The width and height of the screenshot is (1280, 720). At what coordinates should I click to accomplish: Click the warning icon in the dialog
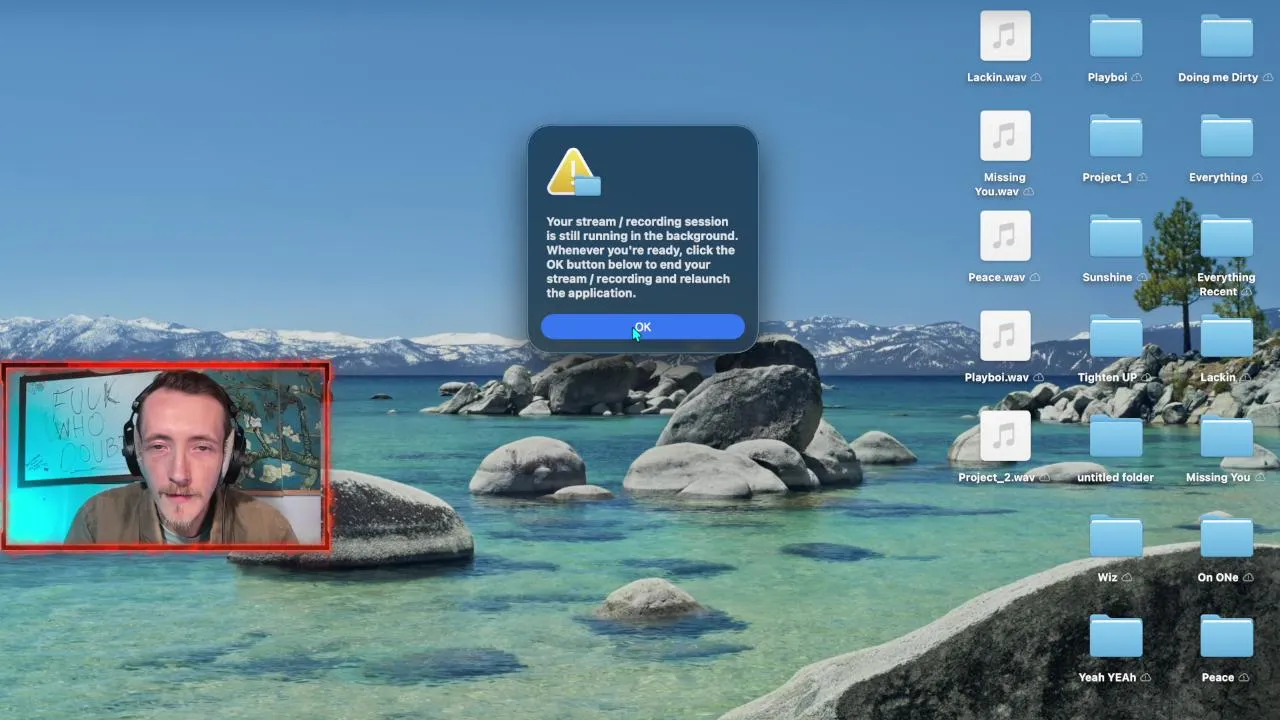pyautogui.click(x=574, y=172)
